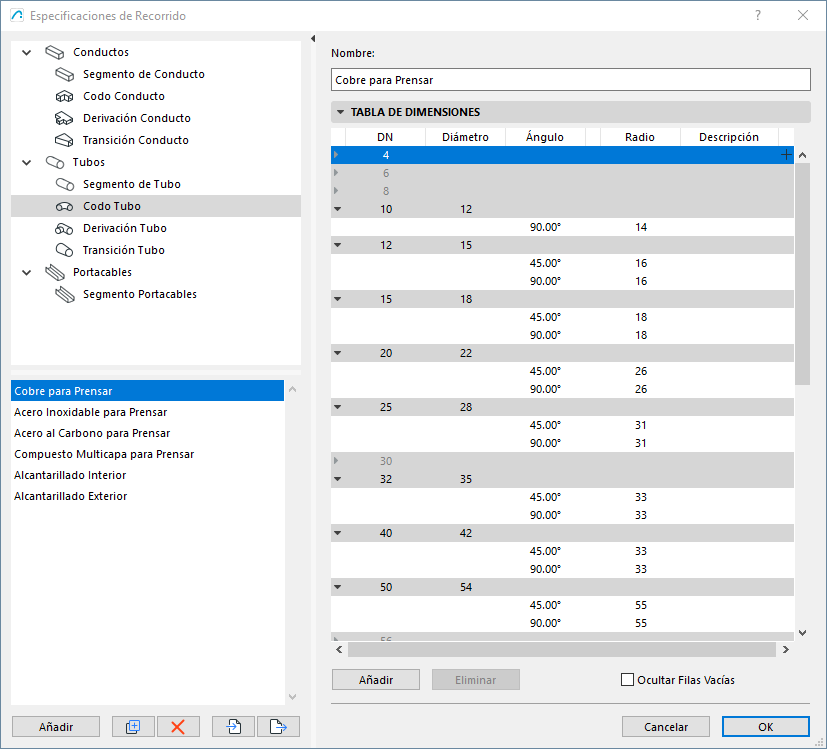Click the duplicate specification icon button
The image size is (827, 749).
pyautogui.click(x=133, y=727)
